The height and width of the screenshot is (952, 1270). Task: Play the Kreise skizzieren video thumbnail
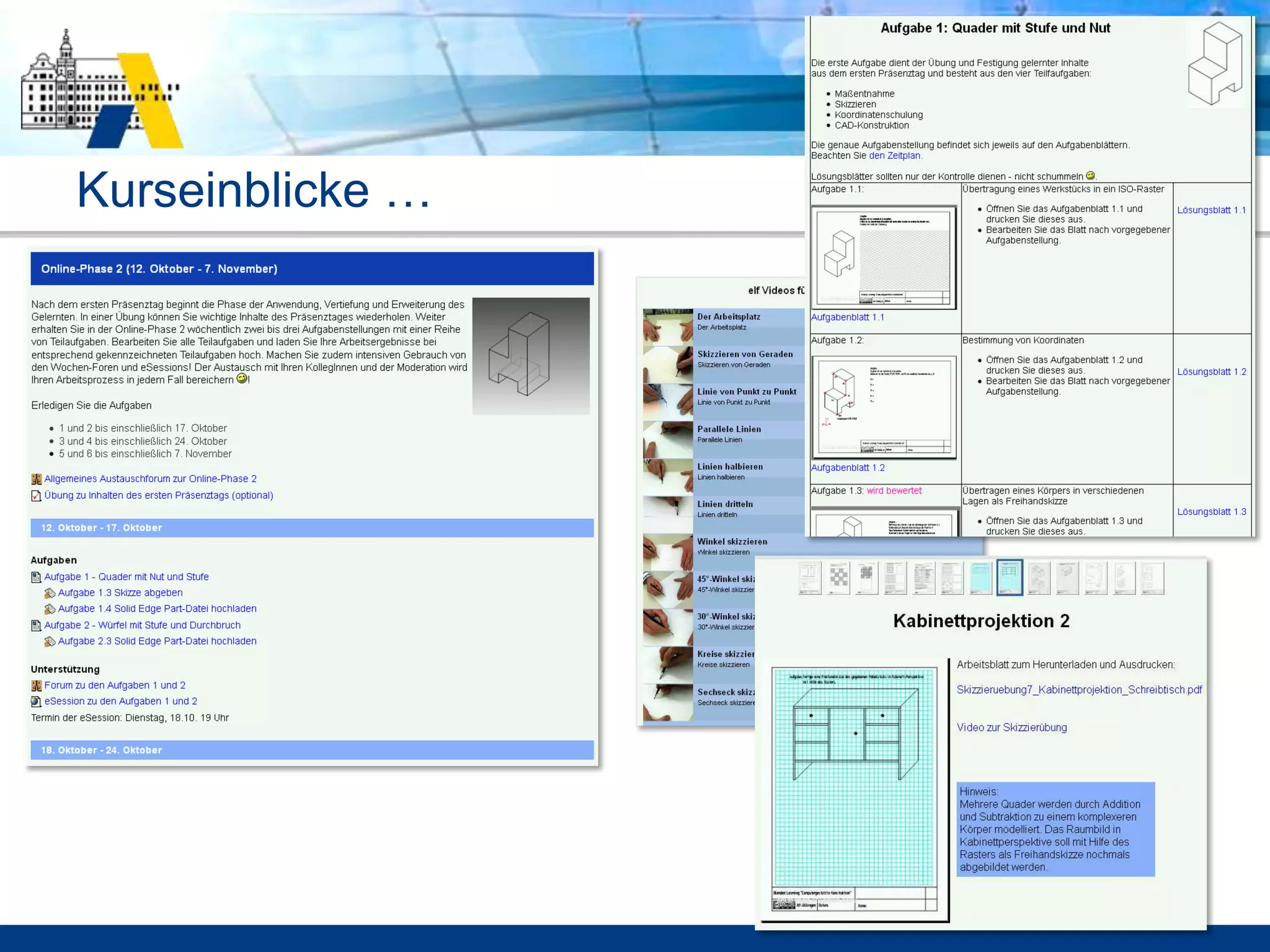coord(668,664)
